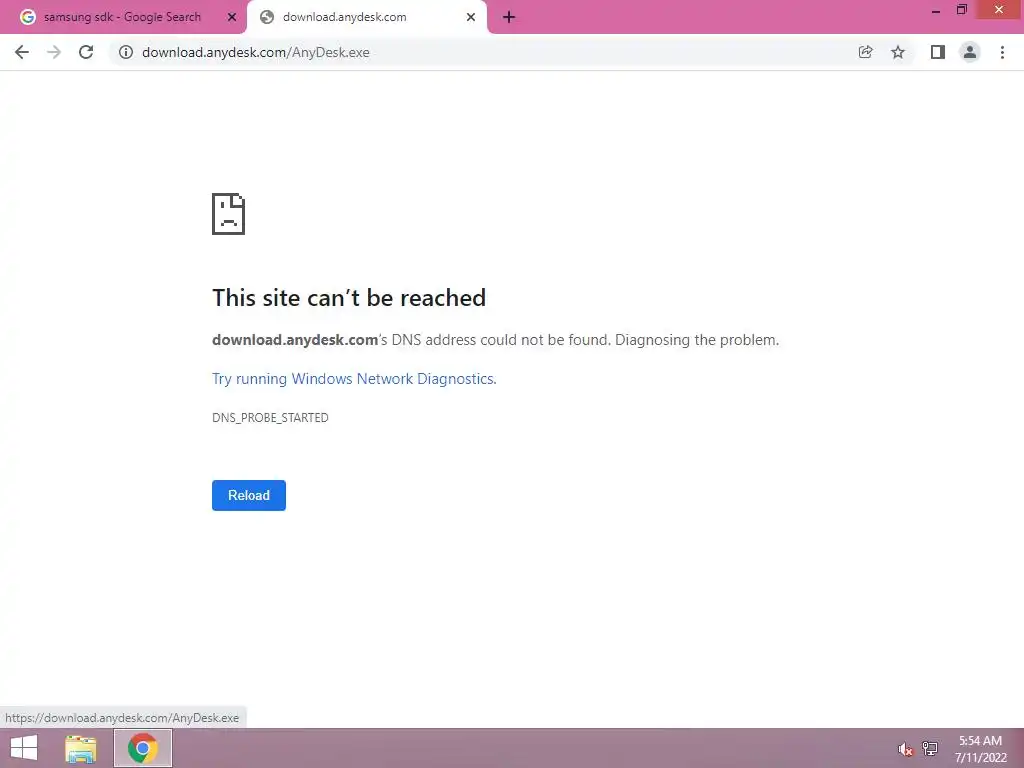Reload the page using the toolbar refresh icon
The height and width of the screenshot is (768, 1024).
(x=86, y=52)
